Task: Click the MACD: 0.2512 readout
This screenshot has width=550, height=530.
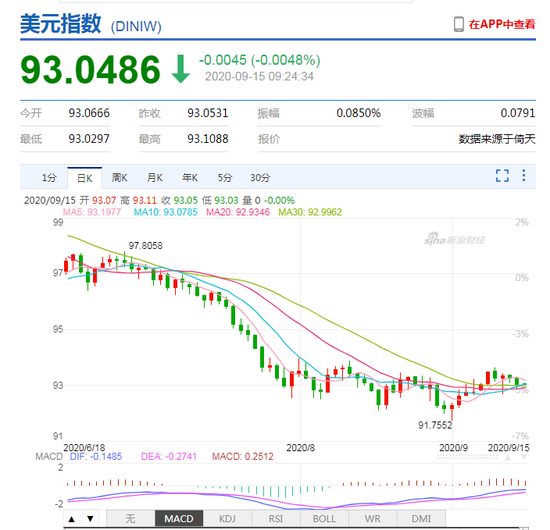Action: [243, 456]
